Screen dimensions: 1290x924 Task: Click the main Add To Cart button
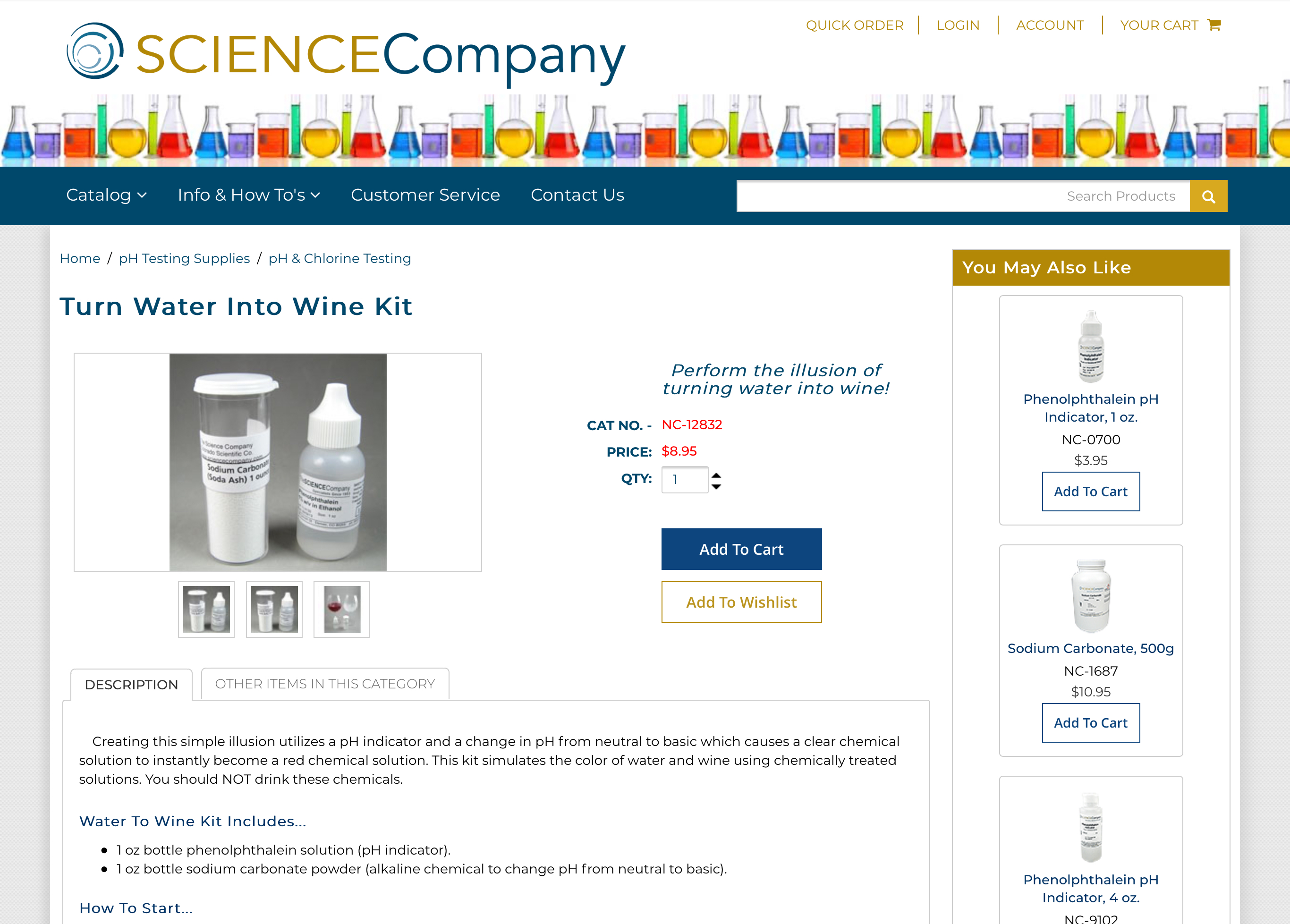pos(741,549)
